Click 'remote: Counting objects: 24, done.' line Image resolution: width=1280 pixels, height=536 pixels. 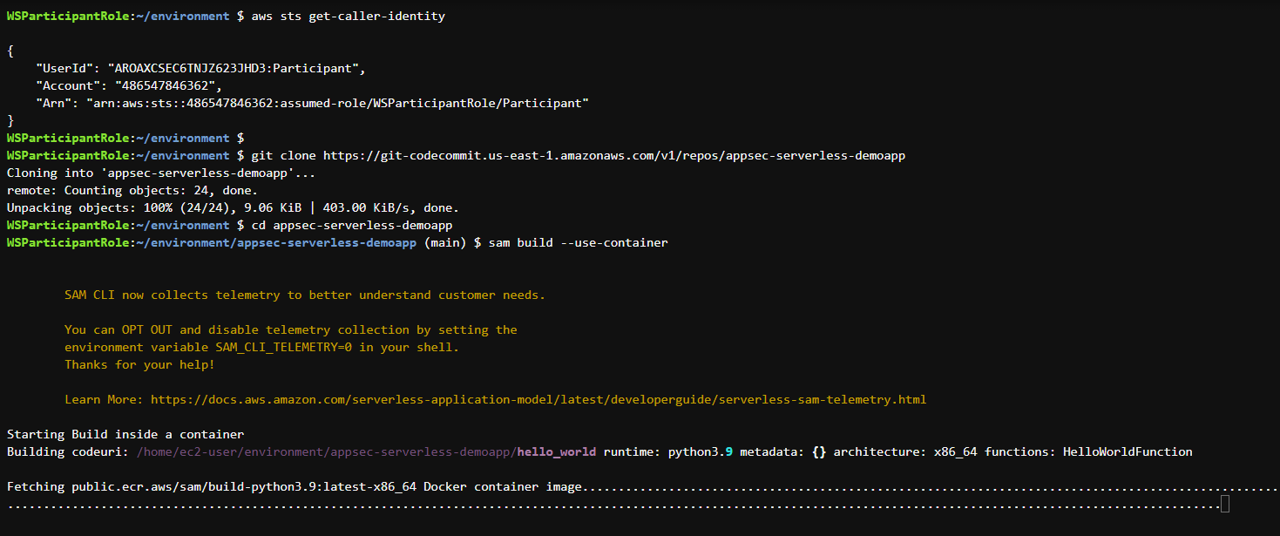133,190
